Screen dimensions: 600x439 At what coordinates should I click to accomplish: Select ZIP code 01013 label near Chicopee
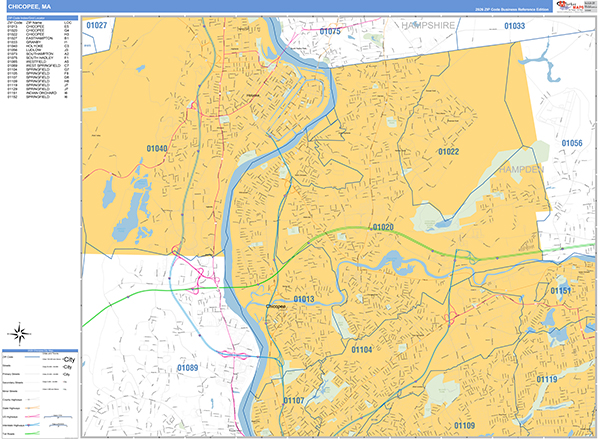304,300
